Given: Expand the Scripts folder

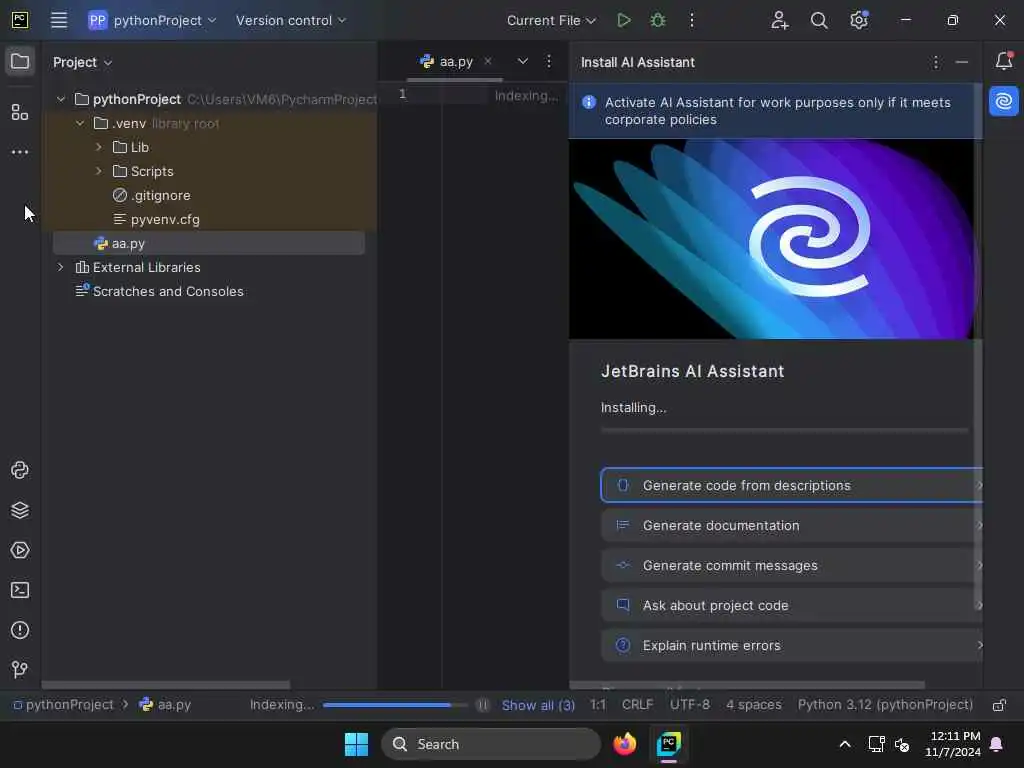Looking at the screenshot, I should [x=99, y=171].
